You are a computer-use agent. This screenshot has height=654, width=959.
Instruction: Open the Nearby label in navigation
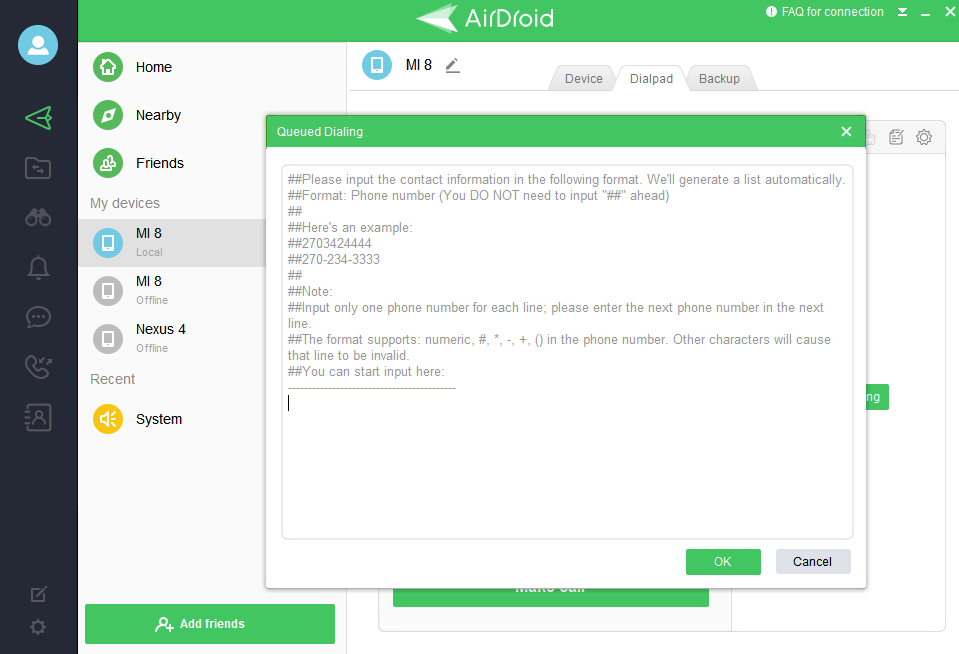coord(158,115)
